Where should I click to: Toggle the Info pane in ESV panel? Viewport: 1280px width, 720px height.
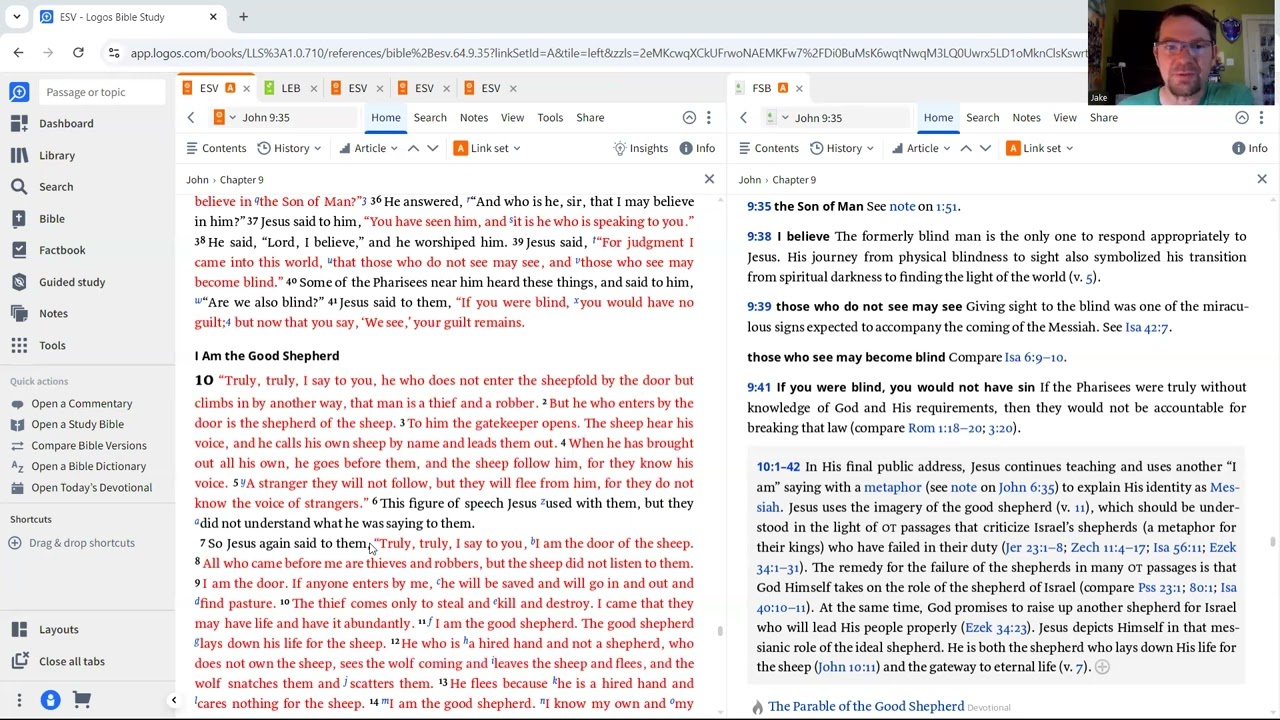(x=696, y=148)
